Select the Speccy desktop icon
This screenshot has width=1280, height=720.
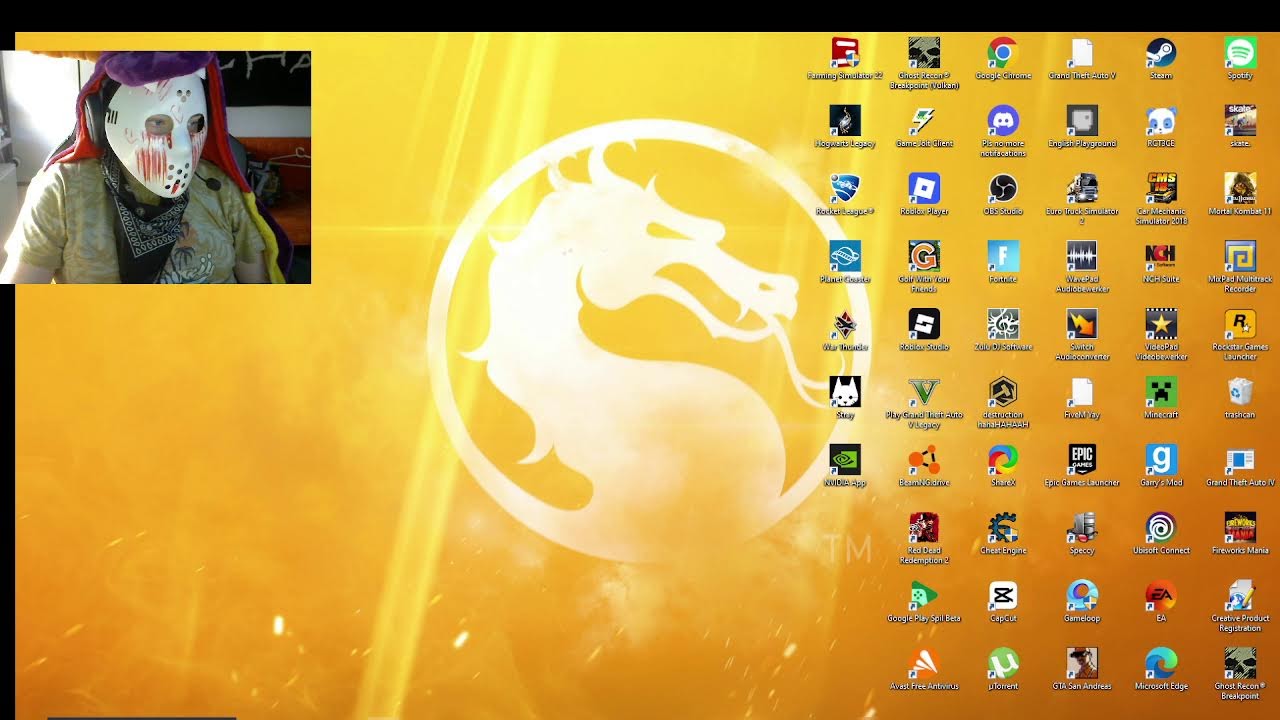click(1082, 528)
